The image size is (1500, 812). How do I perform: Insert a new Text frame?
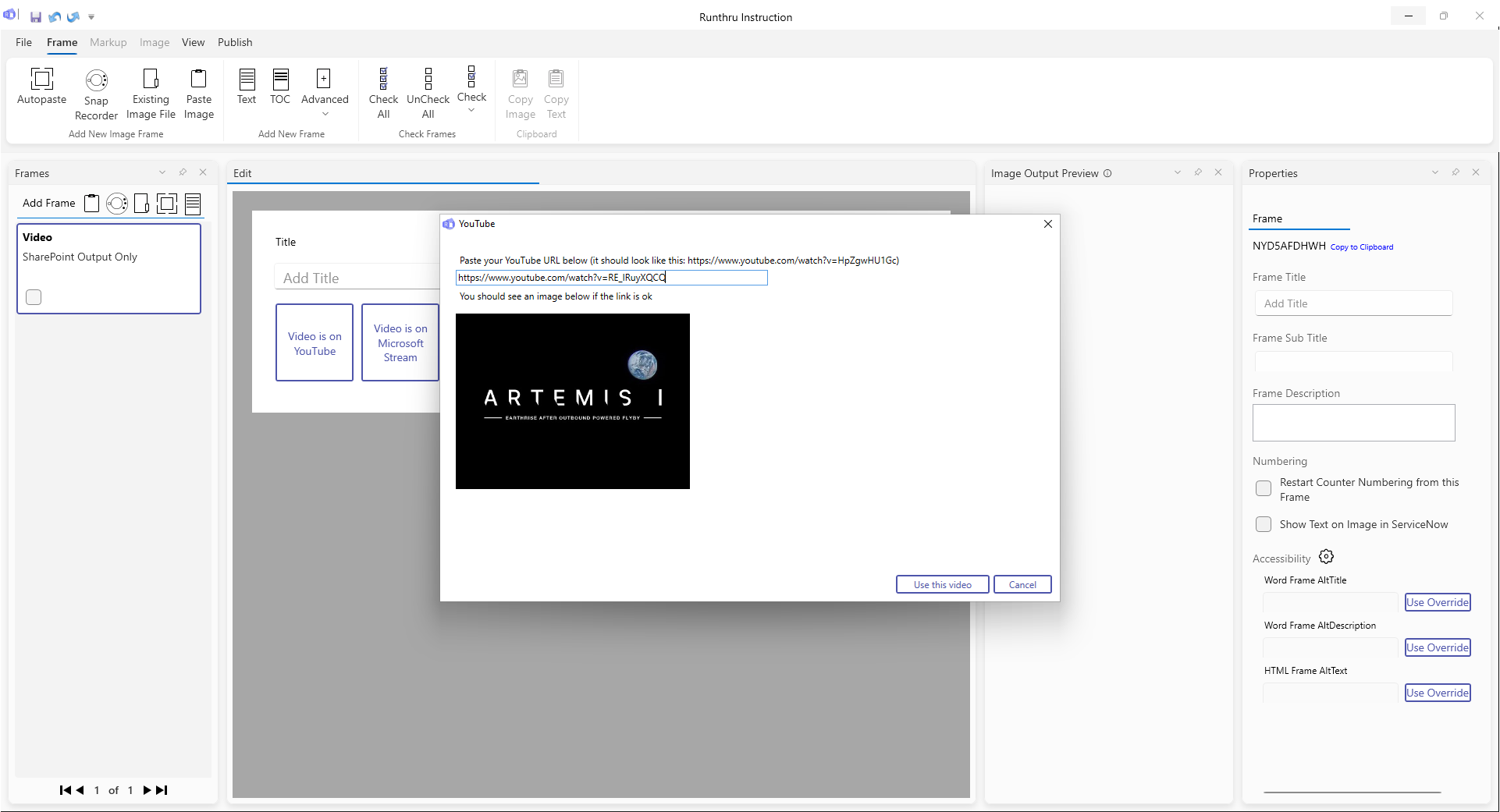(x=247, y=80)
